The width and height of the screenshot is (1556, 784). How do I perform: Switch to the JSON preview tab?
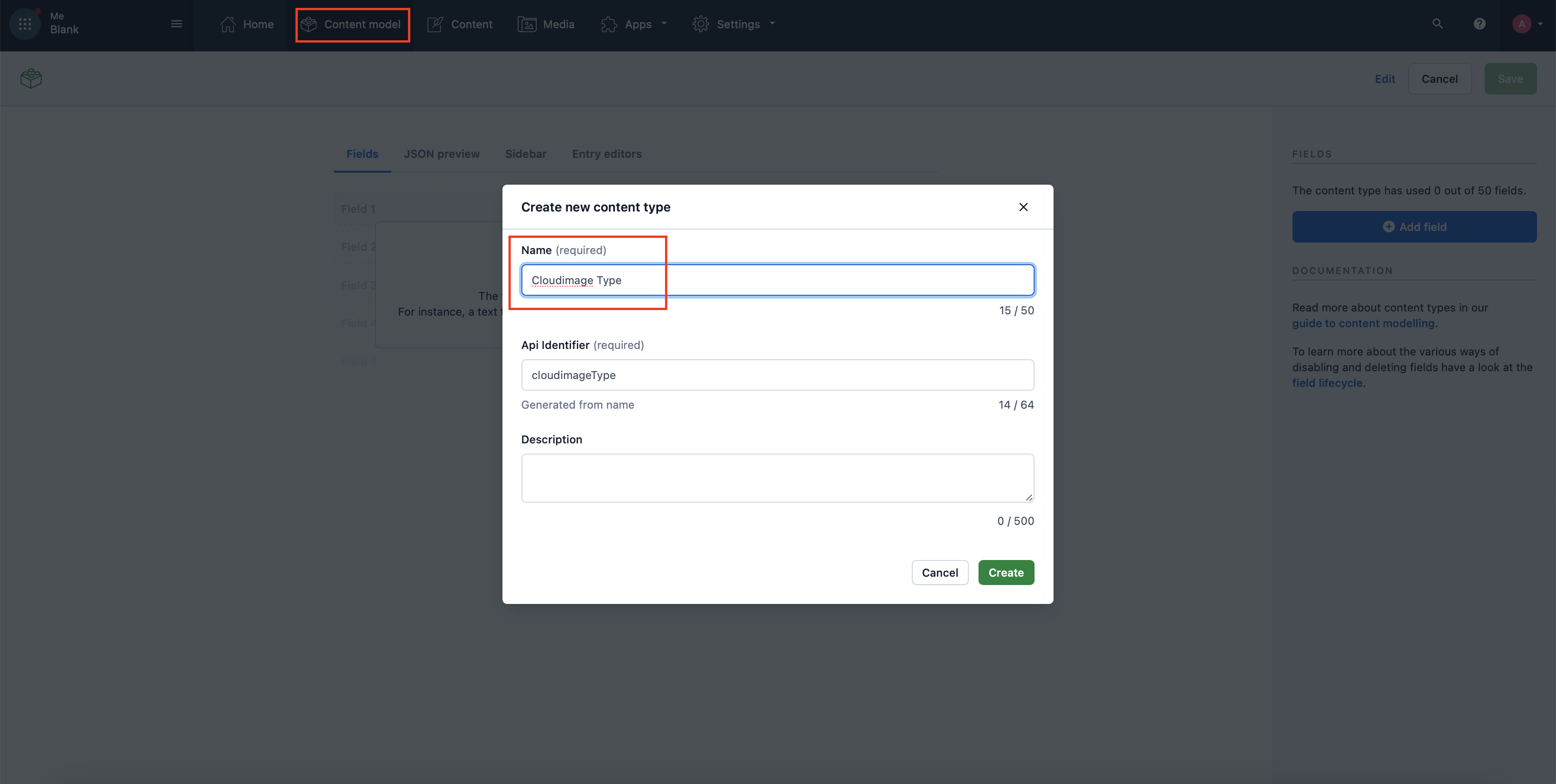pyautogui.click(x=441, y=154)
